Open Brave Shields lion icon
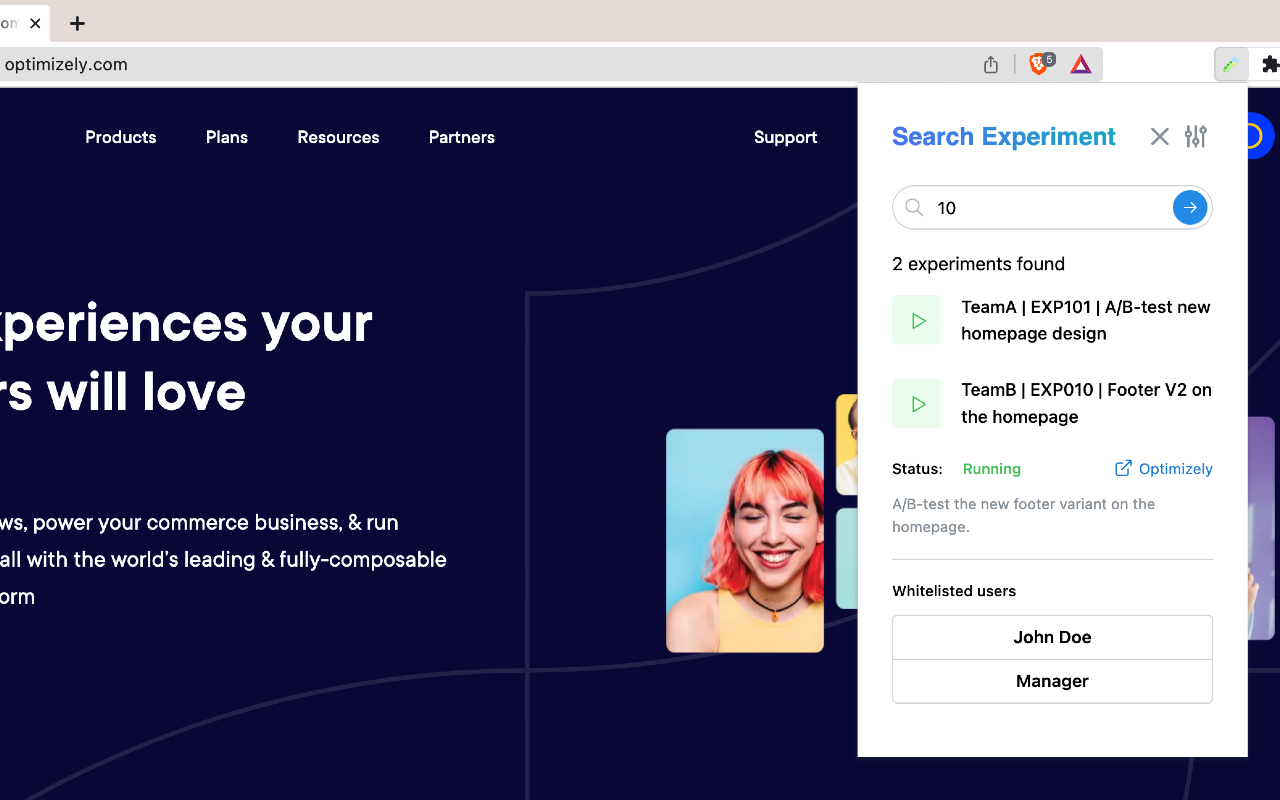The height and width of the screenshot is (800, 1280). click(x=1041, y=64)
